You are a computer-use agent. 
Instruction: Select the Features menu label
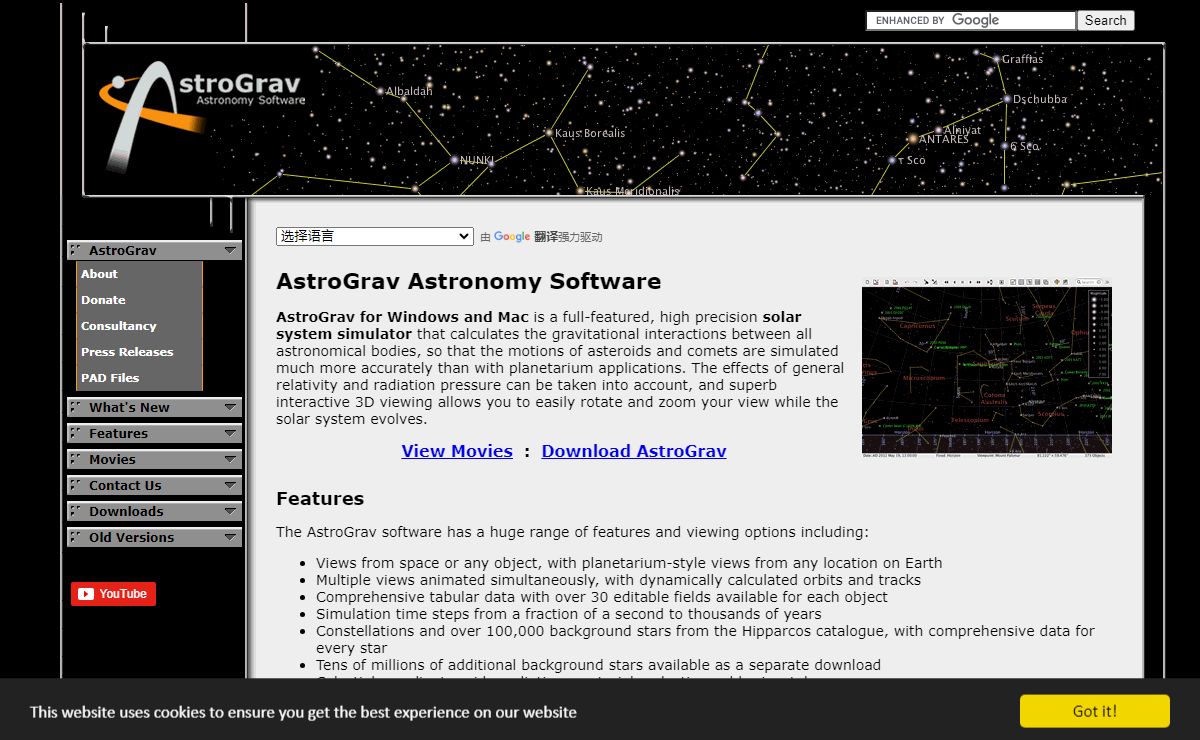[118, 433]
